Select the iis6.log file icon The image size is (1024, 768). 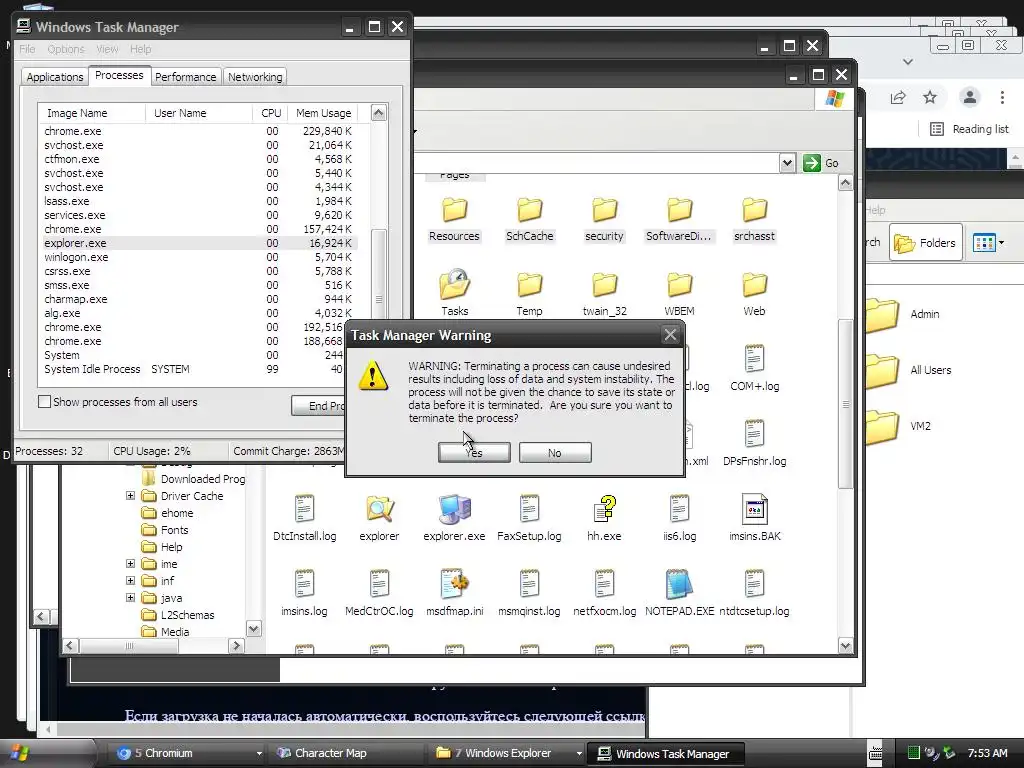pyautogui.click(x=680, y=509)
